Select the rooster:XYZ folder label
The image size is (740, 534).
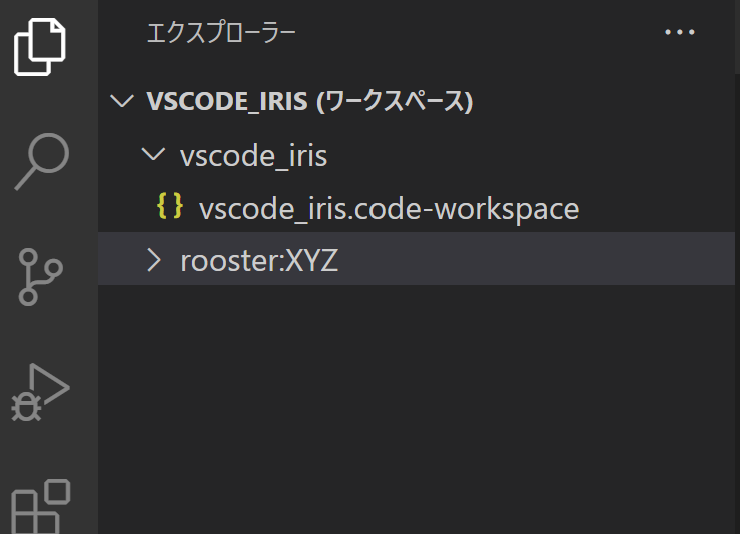[259, 261]
